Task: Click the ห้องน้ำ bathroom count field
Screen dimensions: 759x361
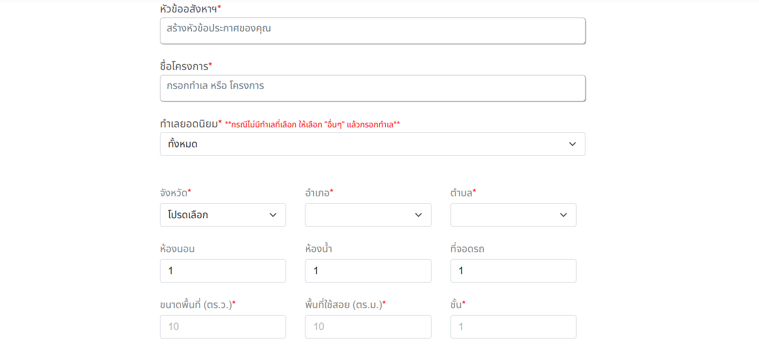Action: [x=368, y=271]
